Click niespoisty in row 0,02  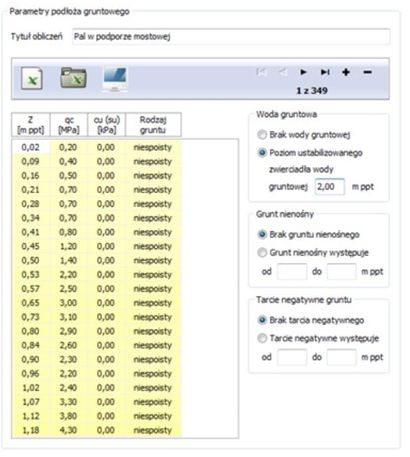click(153, 147)
